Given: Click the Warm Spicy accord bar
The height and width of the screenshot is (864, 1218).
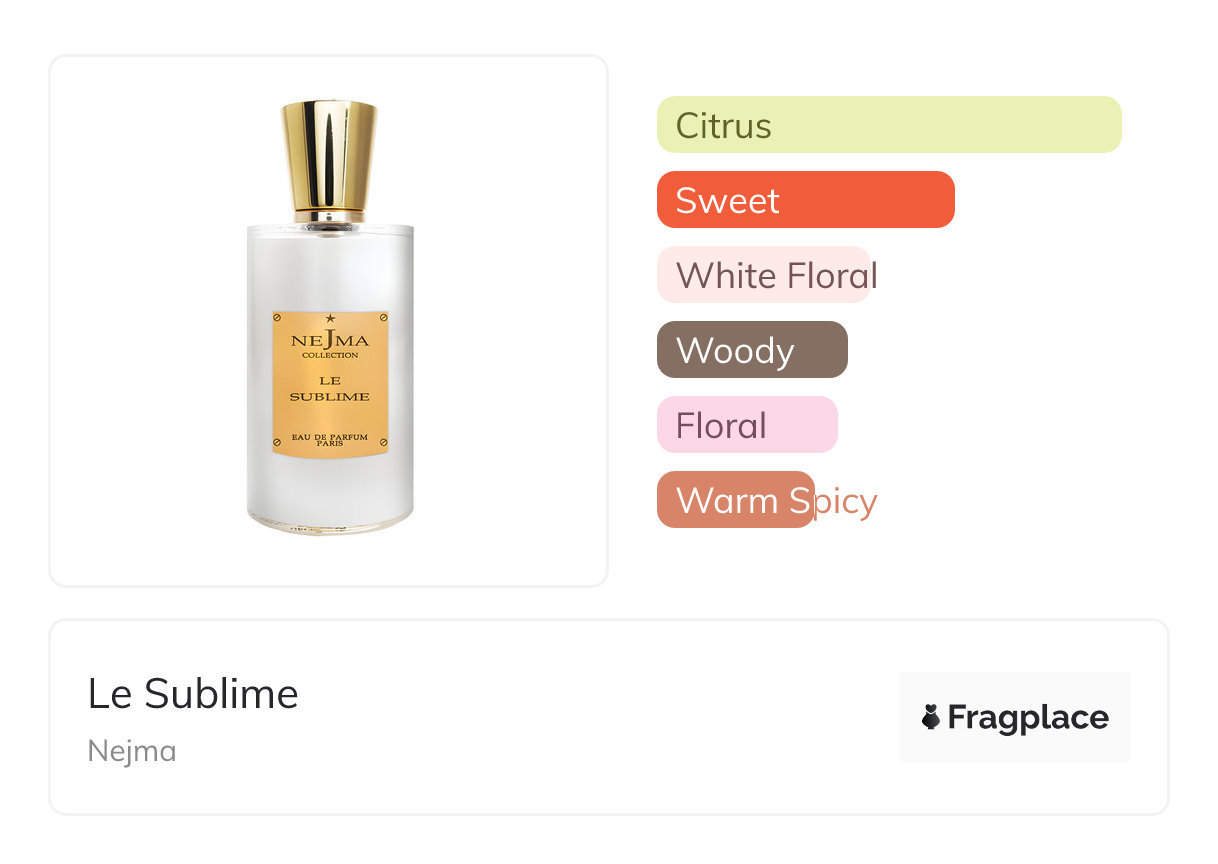Looking at the screenshot, I should pos(736,500).
